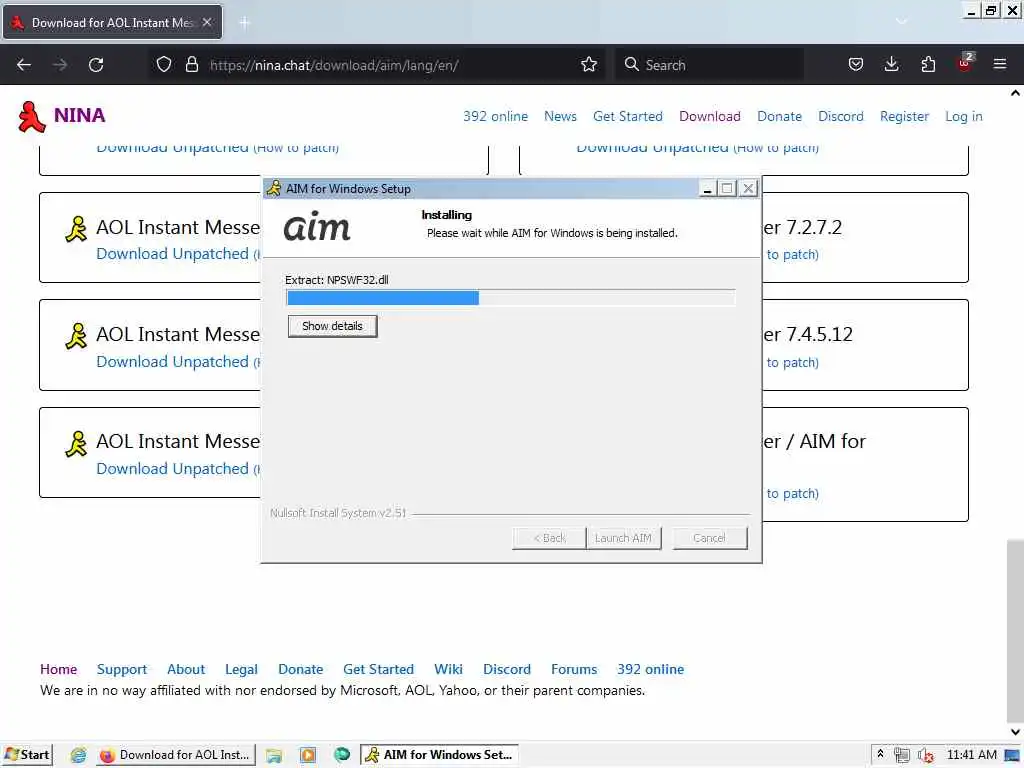Image resolution: width=1024 pixels, height=768 pixels.
Task: Click Show details in the installer
Action: (332, 326)
